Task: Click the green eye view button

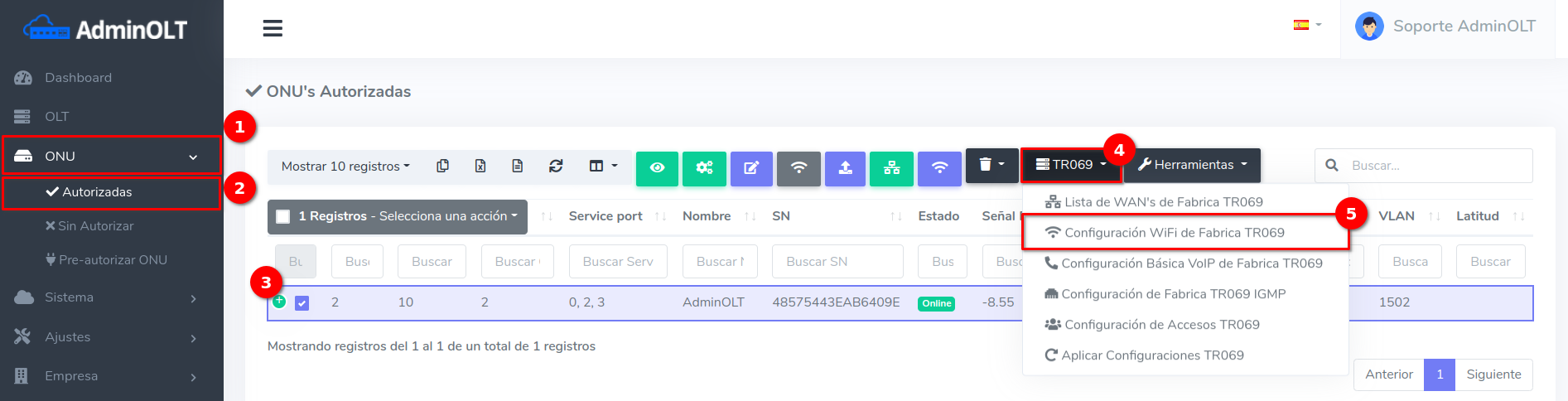Action: pyautogui.click(x=657, y=167)
